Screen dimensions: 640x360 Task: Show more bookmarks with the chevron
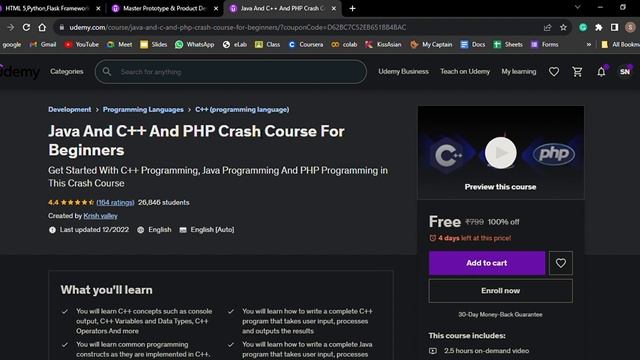[x=589, y=44]
